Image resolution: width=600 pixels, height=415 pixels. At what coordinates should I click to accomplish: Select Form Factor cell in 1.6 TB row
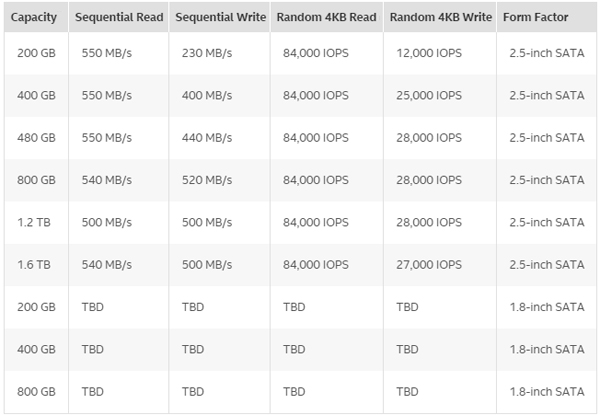(x=546, y=265)
